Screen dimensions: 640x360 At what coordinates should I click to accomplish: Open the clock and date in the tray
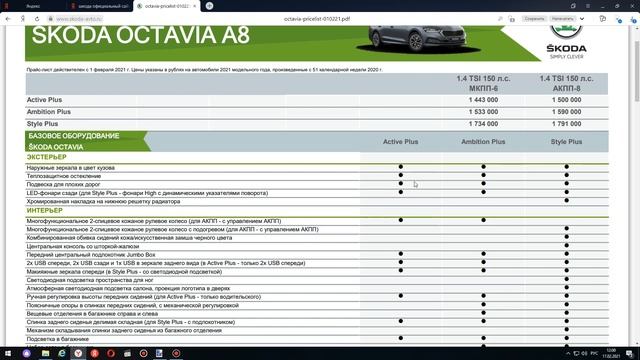click(x=611, y=353)
